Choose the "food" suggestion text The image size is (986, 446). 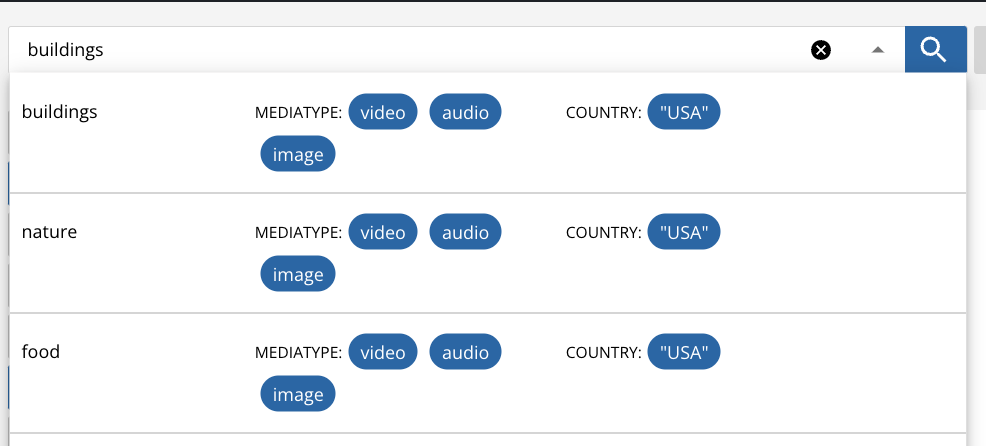(41, 352)
